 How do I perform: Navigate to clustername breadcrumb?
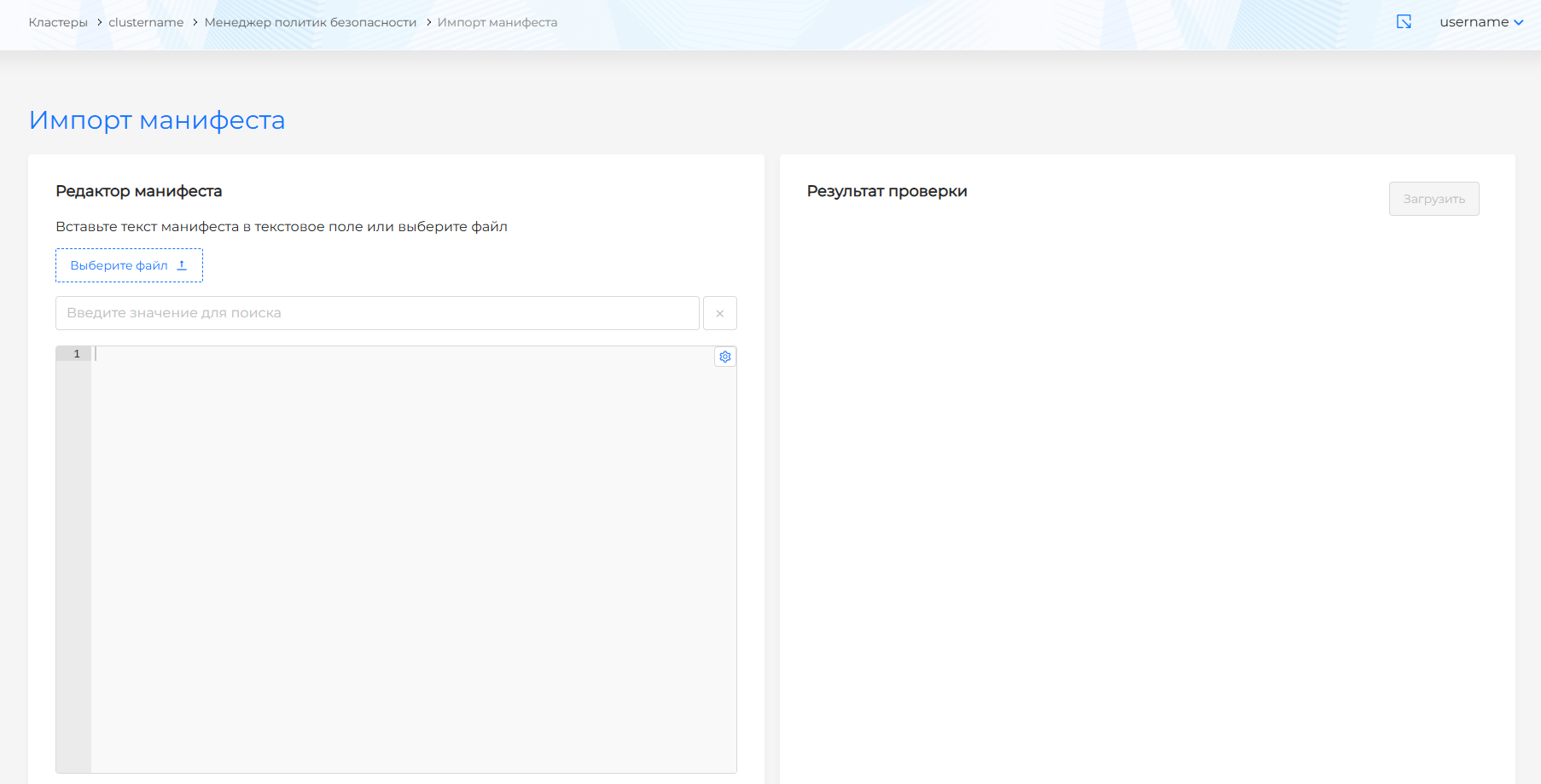(146, 22)
